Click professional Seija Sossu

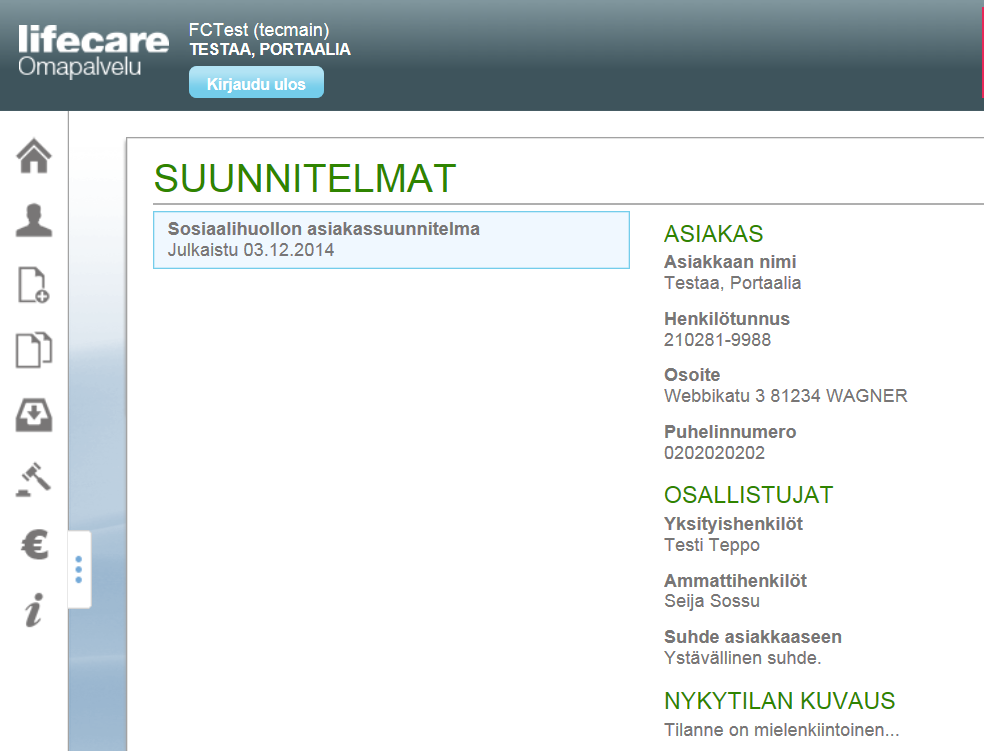(x=712, y=601)
